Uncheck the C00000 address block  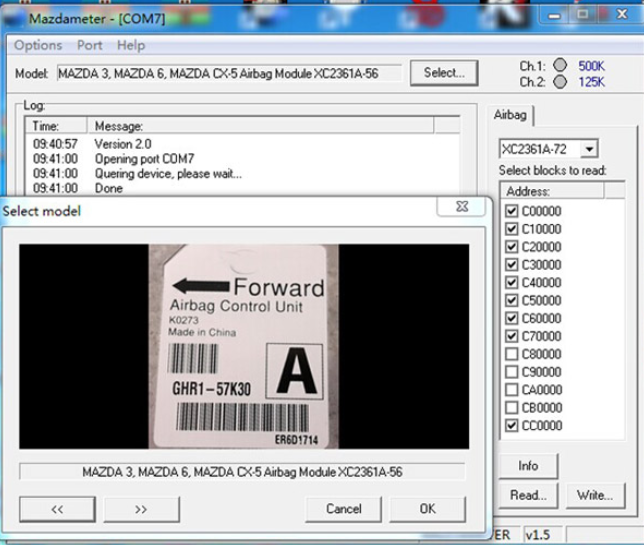click(511, 211)
